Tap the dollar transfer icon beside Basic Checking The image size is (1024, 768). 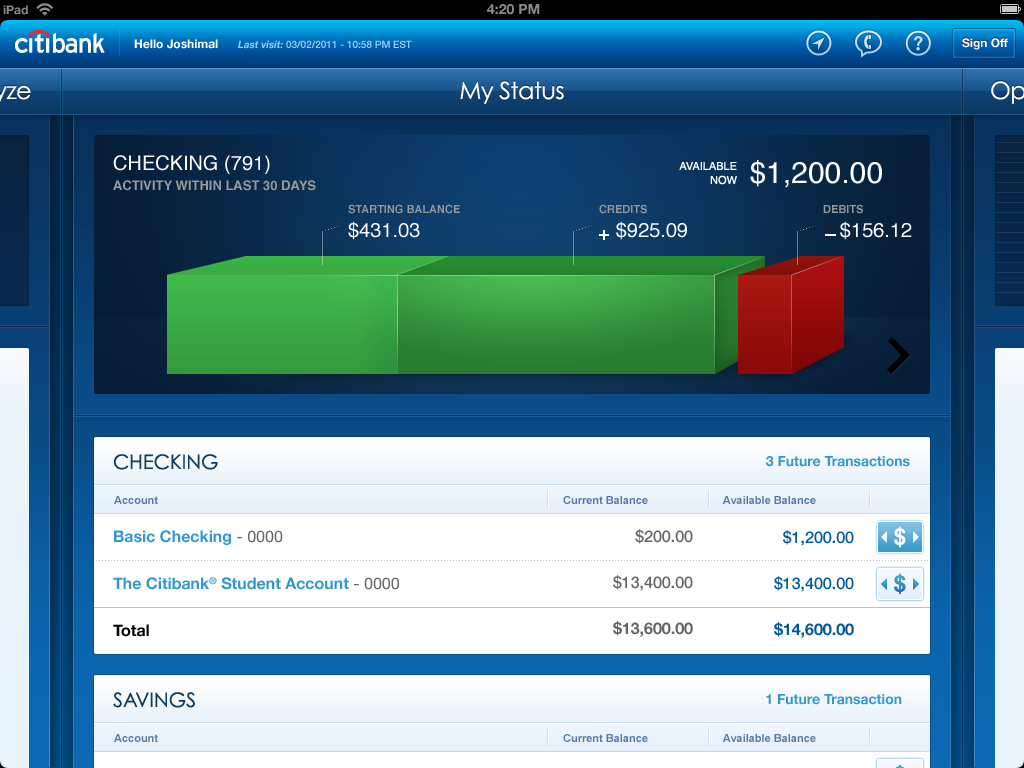tap(899, 537)
